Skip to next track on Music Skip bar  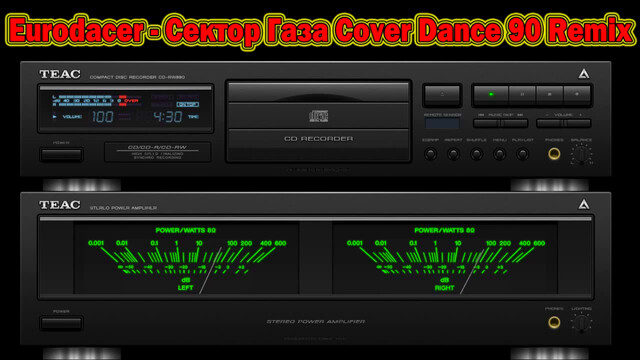pos(514,123)
